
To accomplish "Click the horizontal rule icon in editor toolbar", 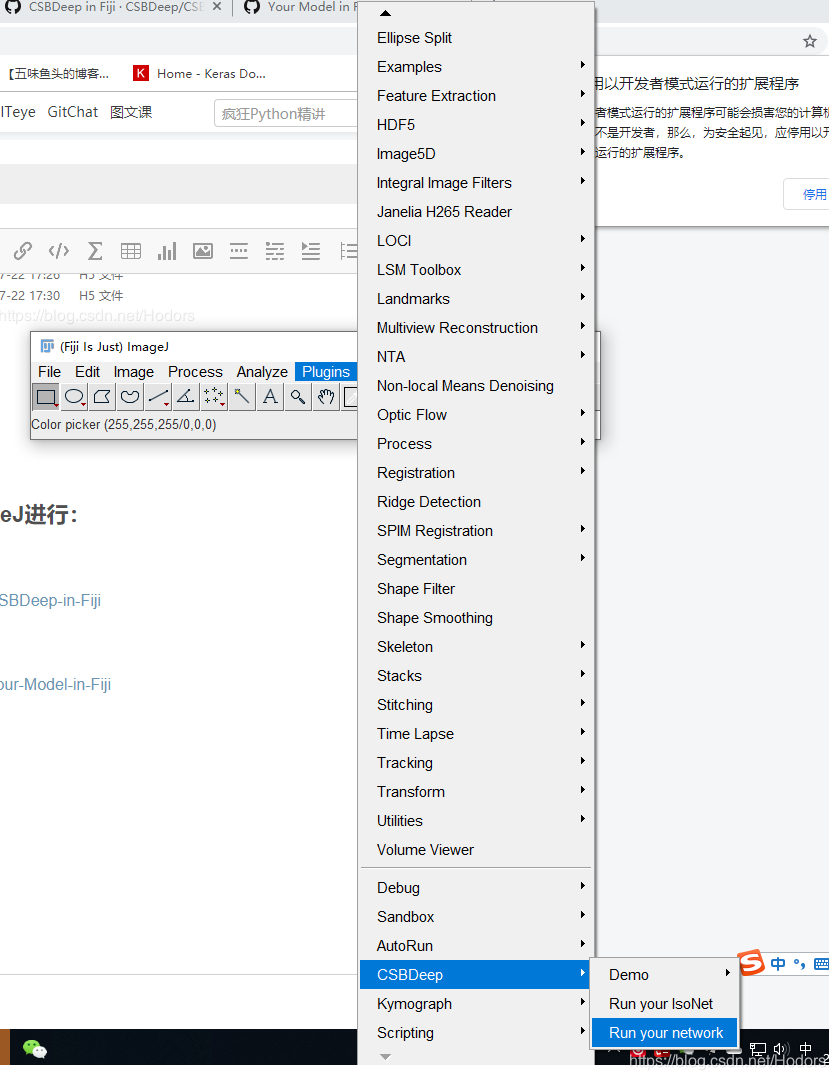I will click(239, 251).
